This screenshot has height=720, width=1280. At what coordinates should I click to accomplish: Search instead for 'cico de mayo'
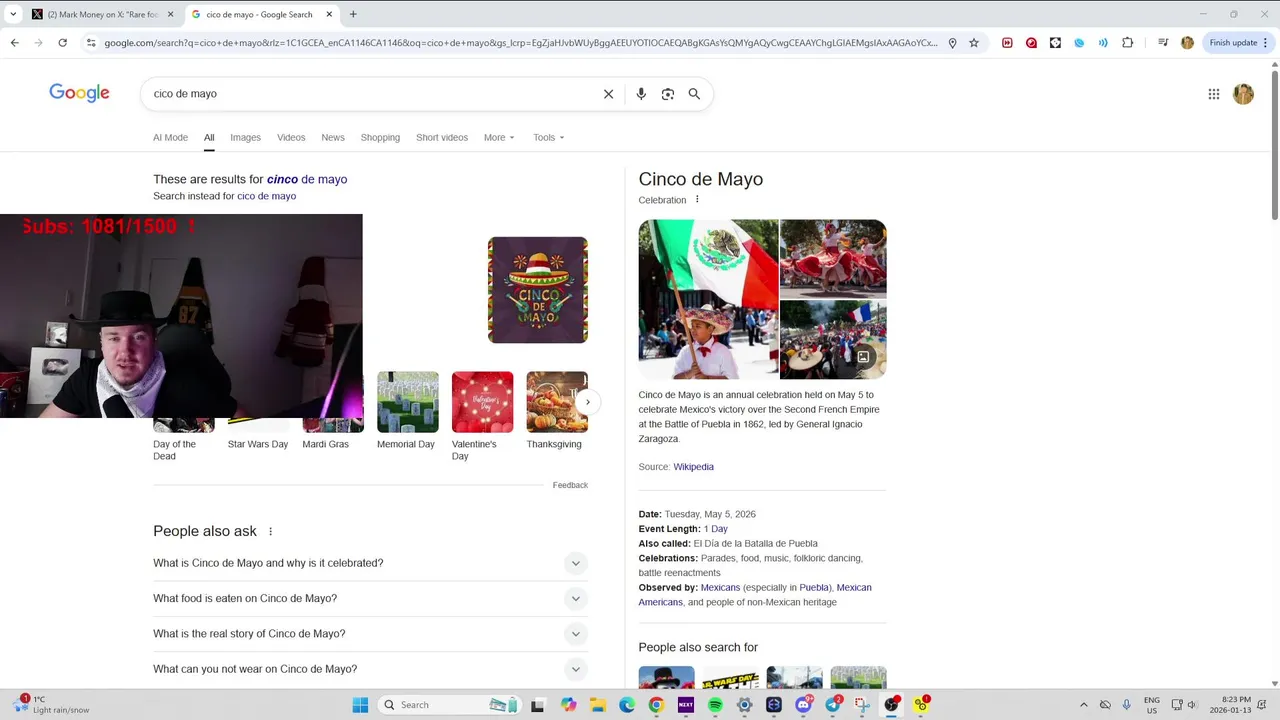click(x=266, y=196)
